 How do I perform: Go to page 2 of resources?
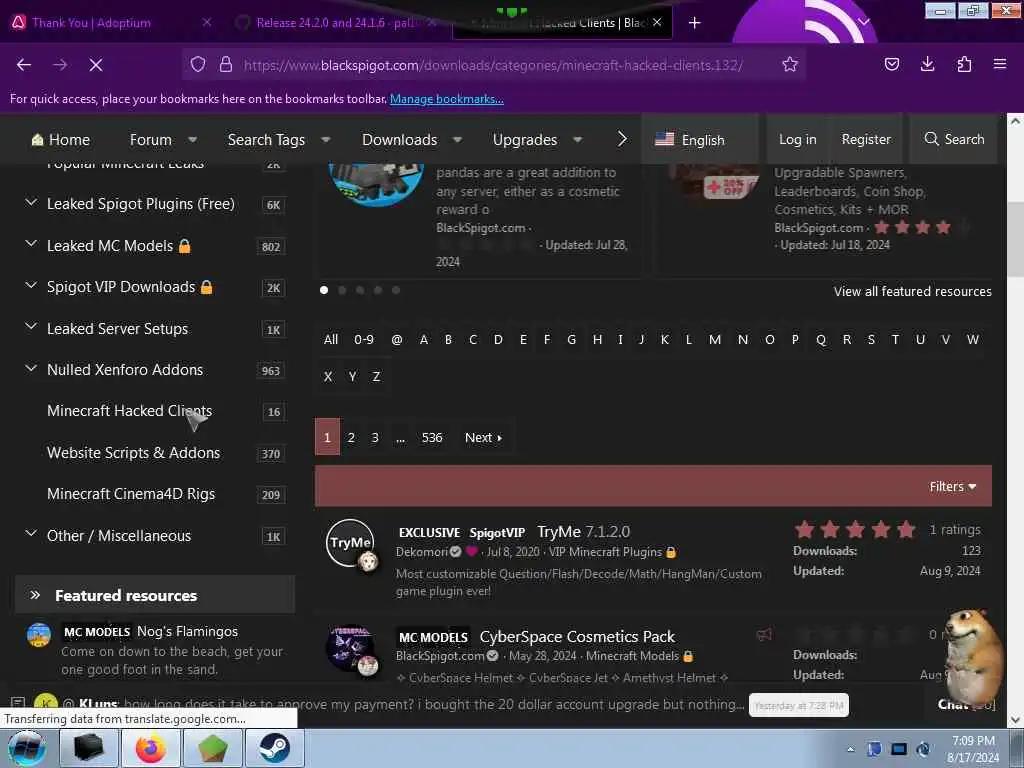(351, 438)
